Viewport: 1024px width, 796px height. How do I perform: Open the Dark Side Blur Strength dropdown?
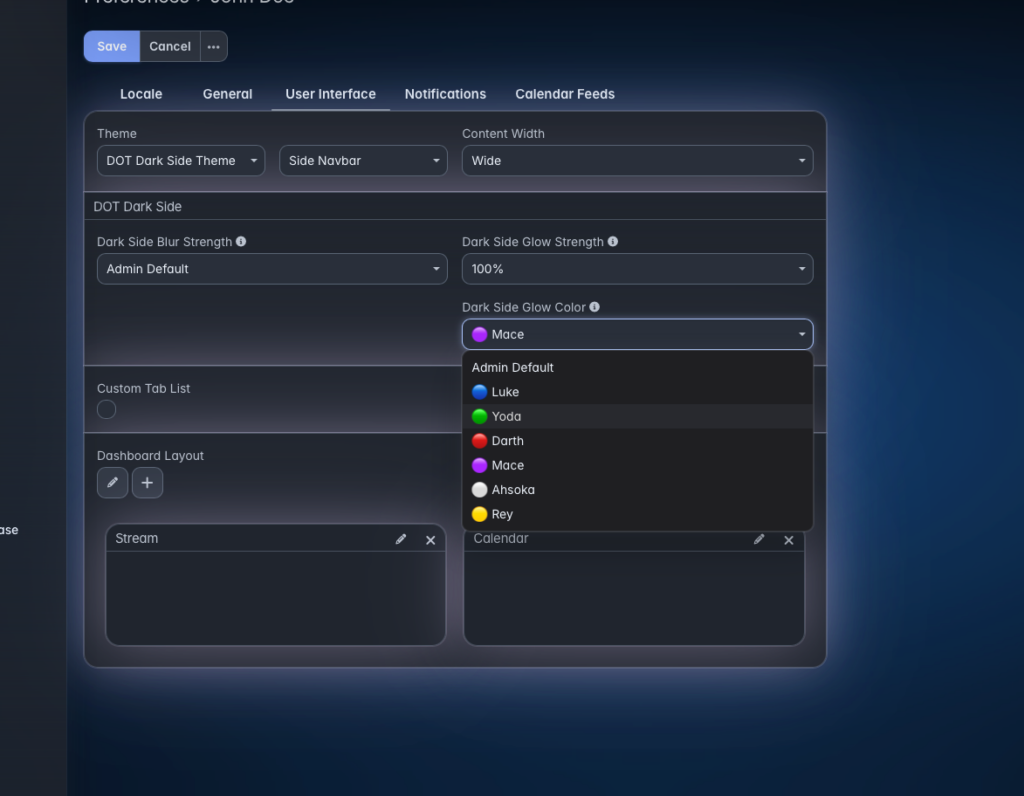click(x=272, y=269)
